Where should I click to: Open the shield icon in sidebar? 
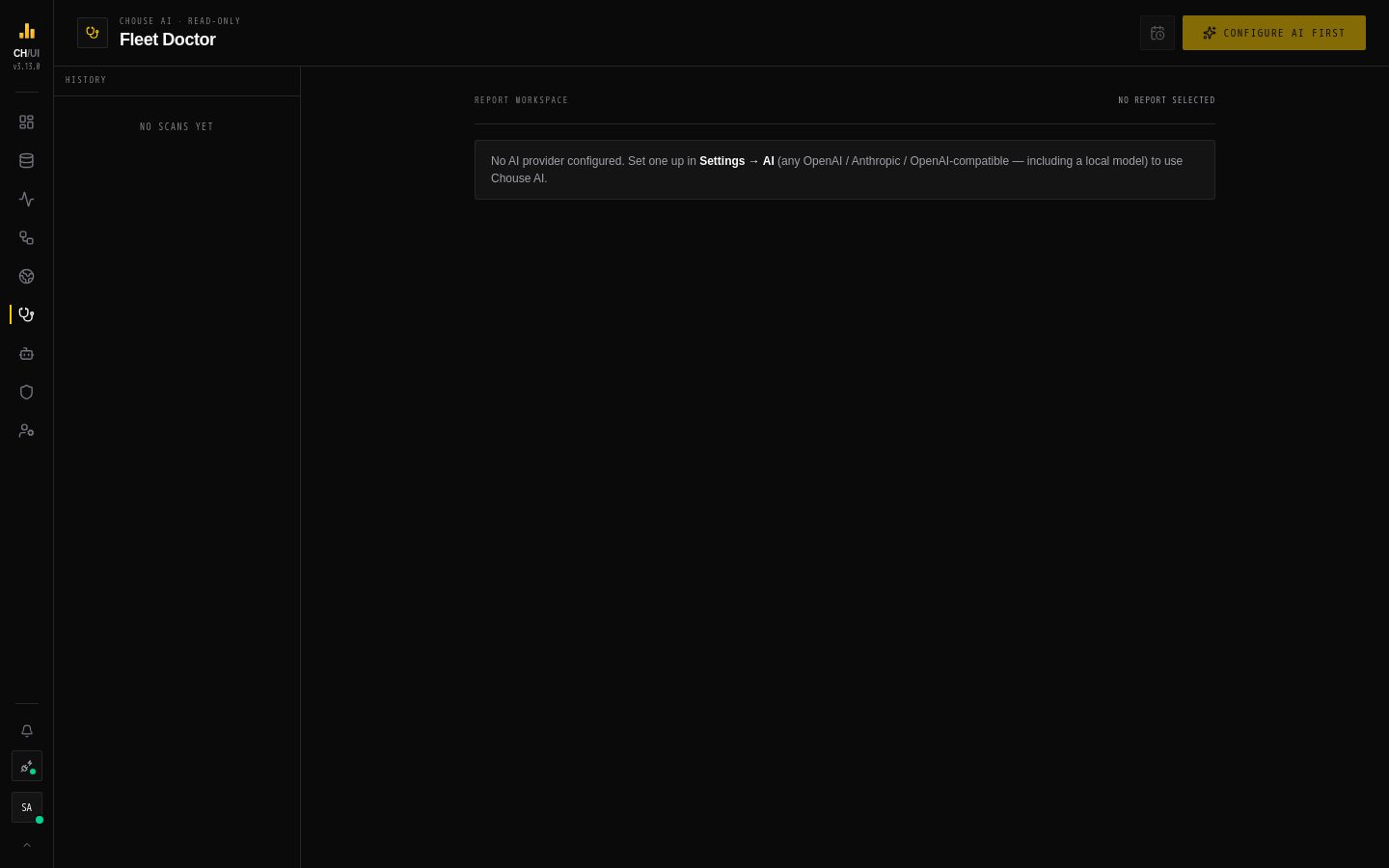click(26, 393)
